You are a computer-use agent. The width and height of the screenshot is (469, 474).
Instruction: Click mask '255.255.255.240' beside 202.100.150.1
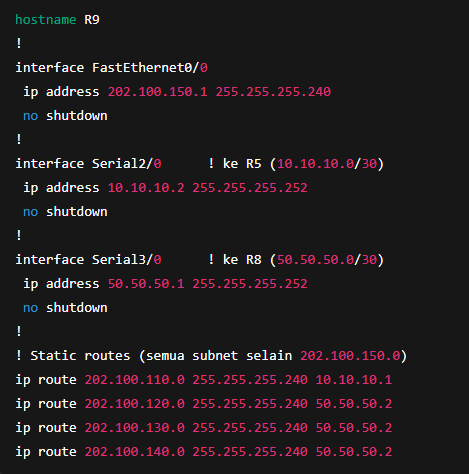tap(273, 92)
